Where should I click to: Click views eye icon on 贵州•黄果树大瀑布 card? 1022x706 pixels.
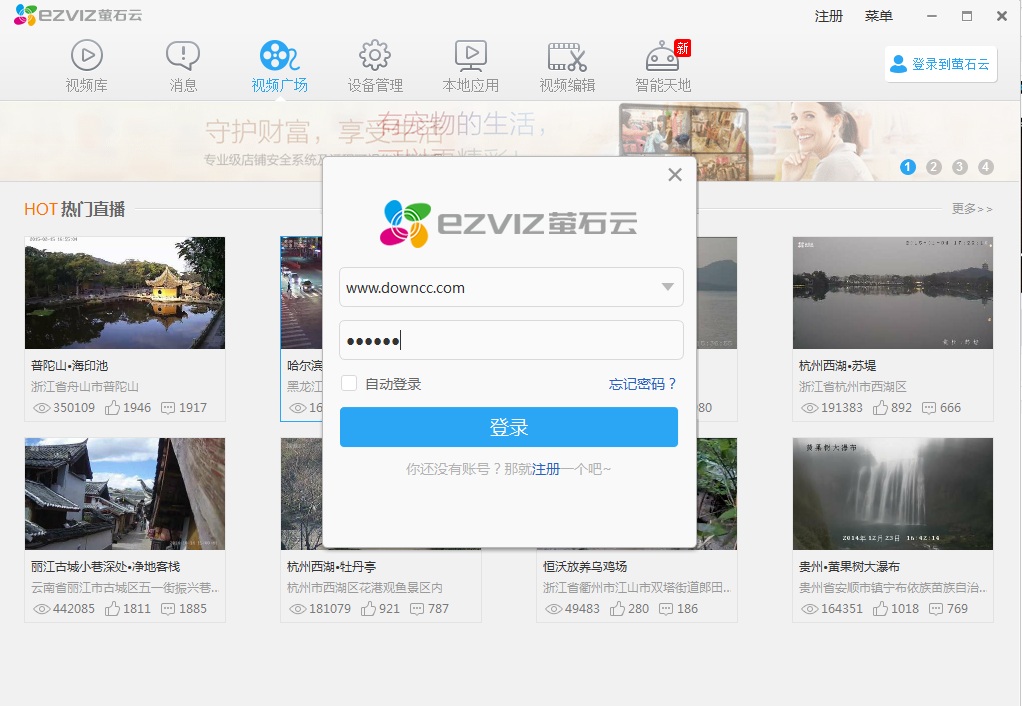[810, 609]
